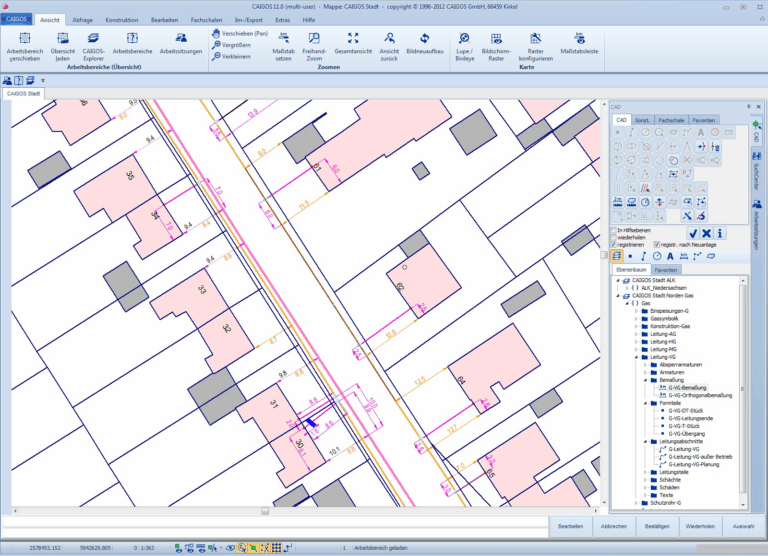Screen dimensions: 768x556
Task: Collapse the Leitungsabschnitte tree node
Action: [645, 441]
